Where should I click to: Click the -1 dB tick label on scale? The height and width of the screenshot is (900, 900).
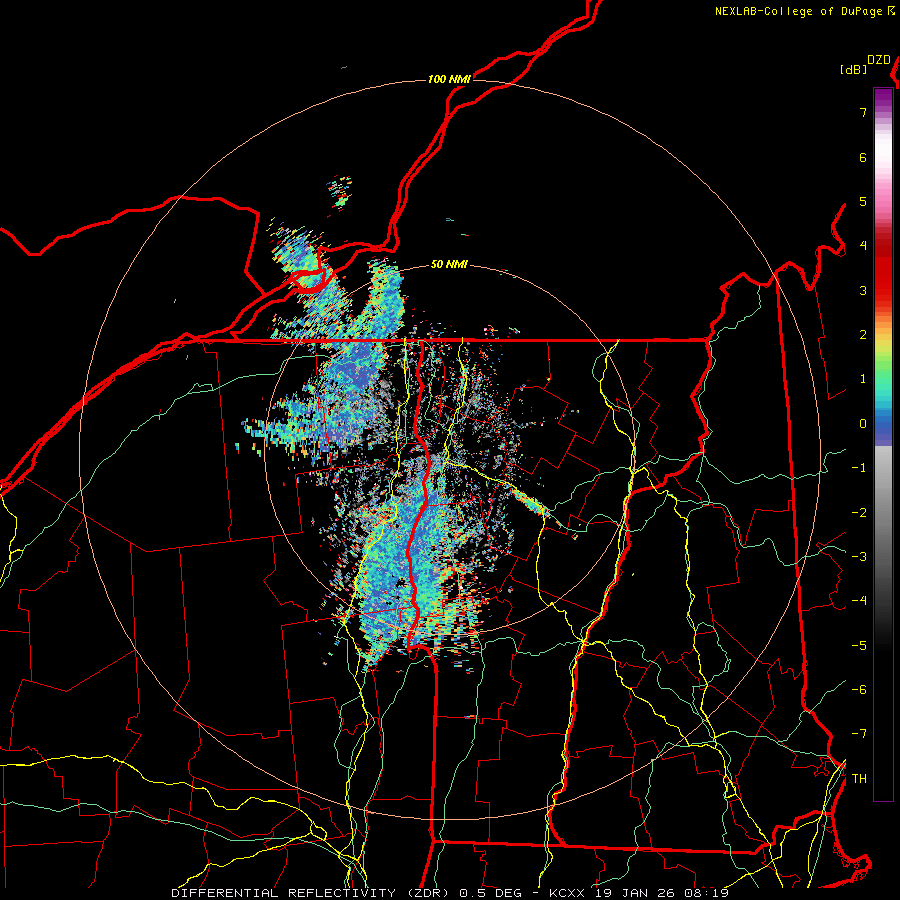[x=859, y=468]
